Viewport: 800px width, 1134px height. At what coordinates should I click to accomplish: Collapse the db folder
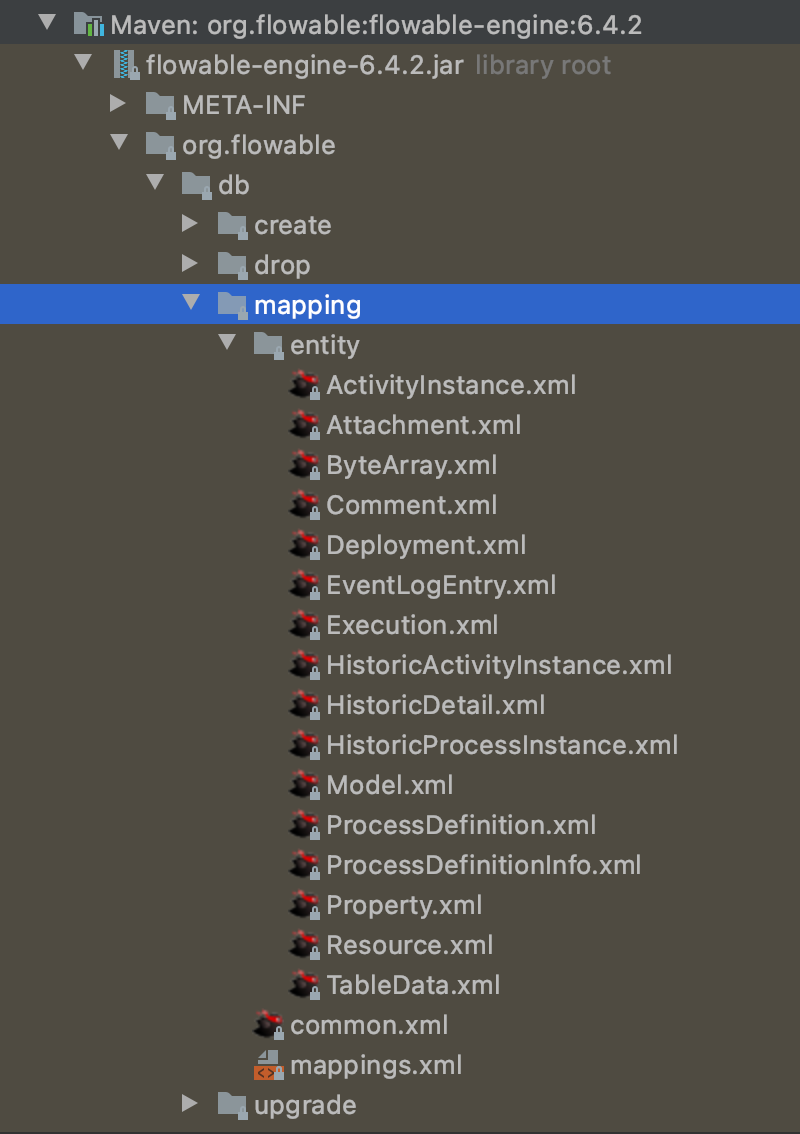click(x=156, y=182)
